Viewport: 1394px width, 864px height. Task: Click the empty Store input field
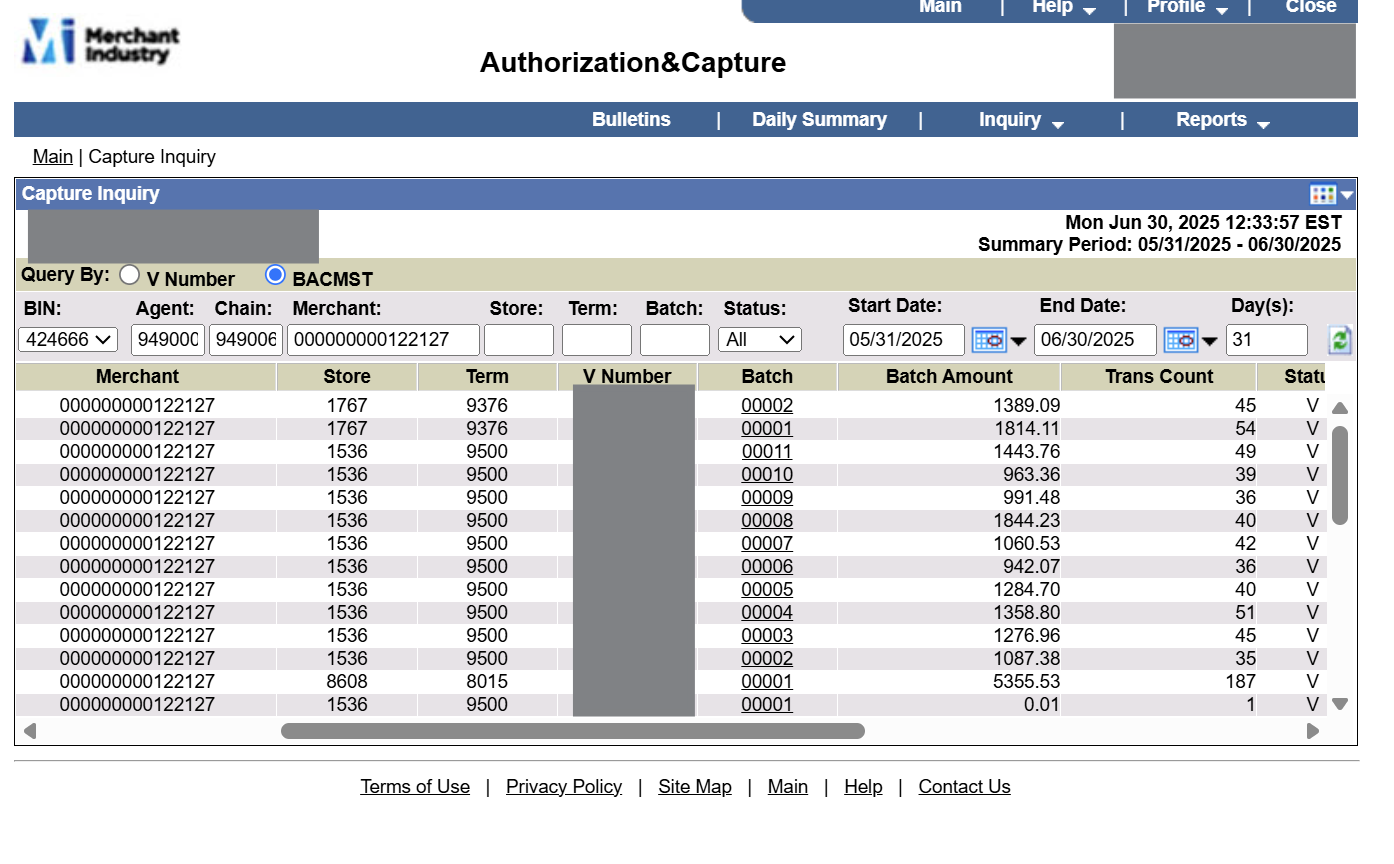(519, 340)
